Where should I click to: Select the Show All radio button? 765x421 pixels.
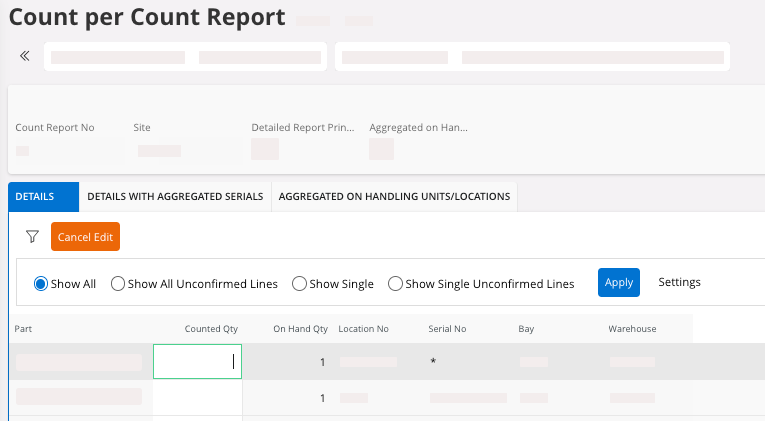[41, 284]
